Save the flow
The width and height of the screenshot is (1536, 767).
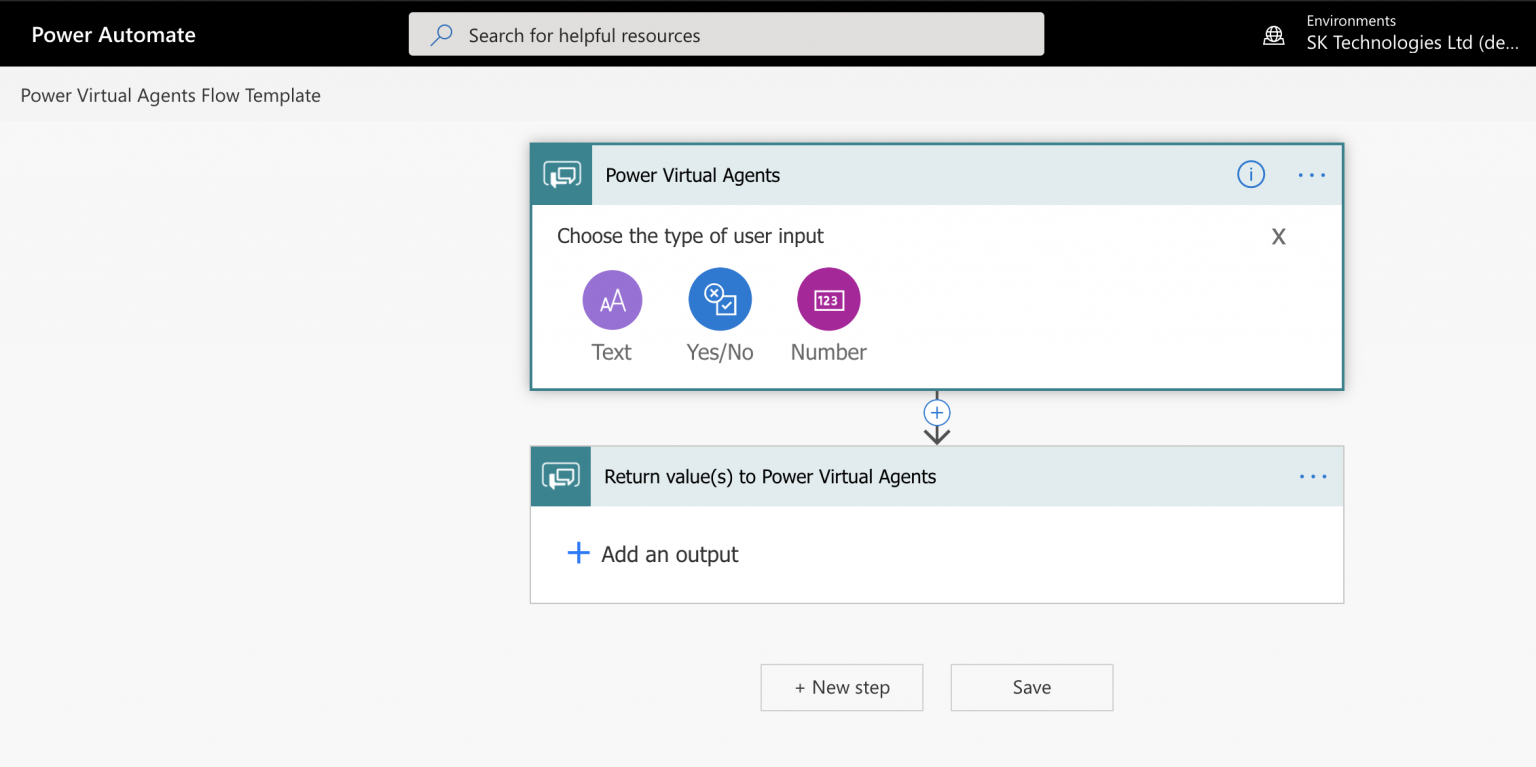coord(1031,687)
